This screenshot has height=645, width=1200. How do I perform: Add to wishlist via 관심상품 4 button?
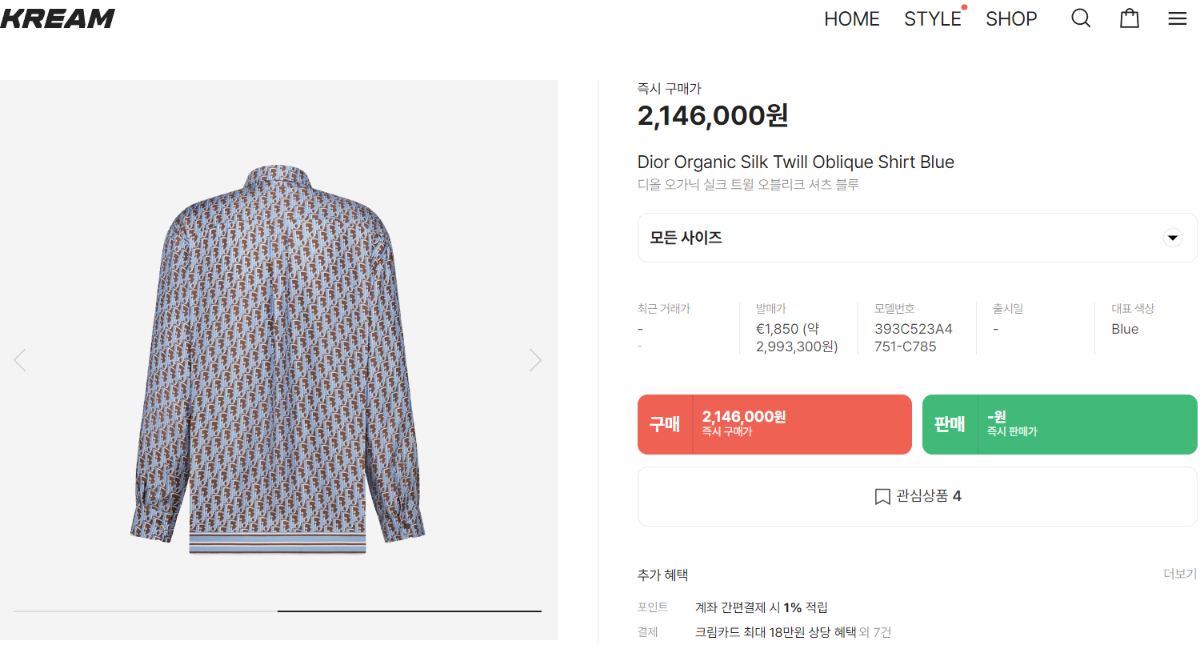916,496
